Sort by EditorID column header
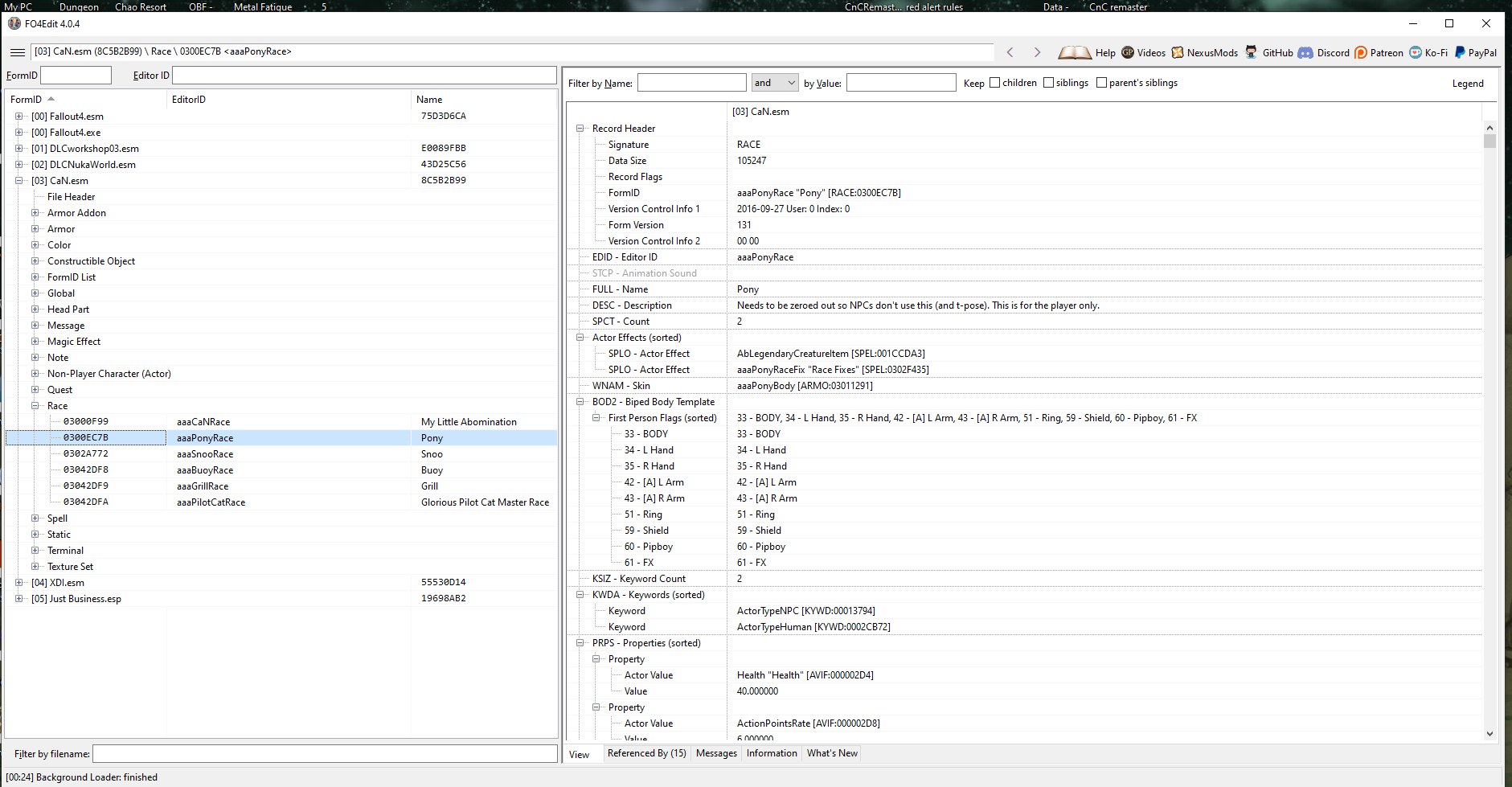Screen dimensions: 1512x787 pyautogui.click(x=289, y=100)
